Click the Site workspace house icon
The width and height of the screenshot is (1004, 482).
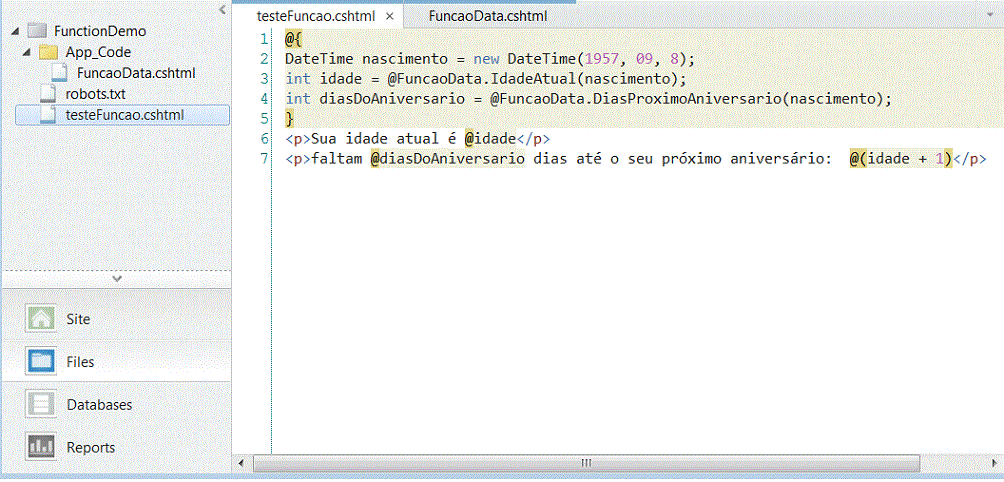(42, 319)
